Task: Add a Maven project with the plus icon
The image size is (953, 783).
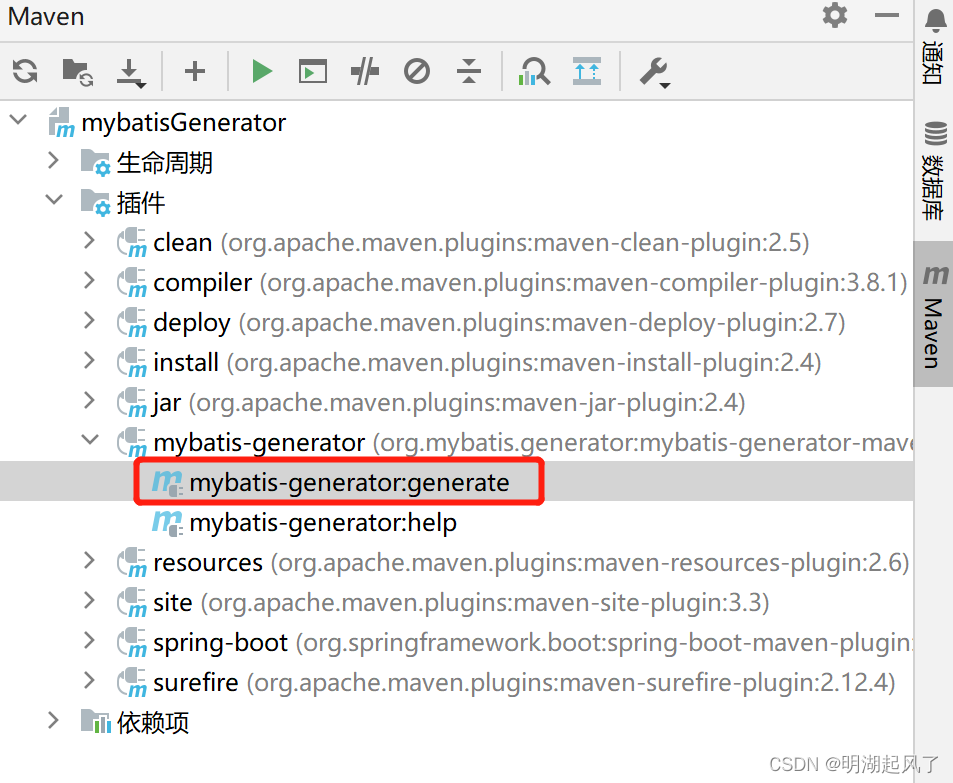Action: coord(194,71)
